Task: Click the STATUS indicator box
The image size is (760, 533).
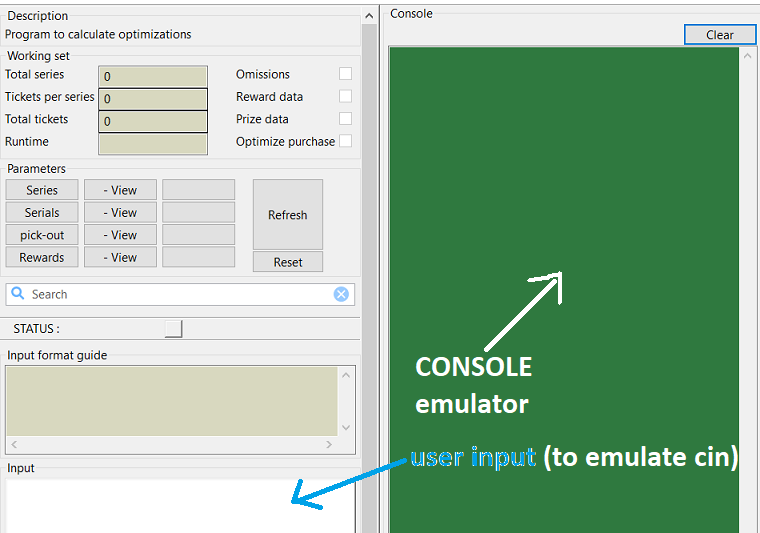Action: tap(174, 329)
